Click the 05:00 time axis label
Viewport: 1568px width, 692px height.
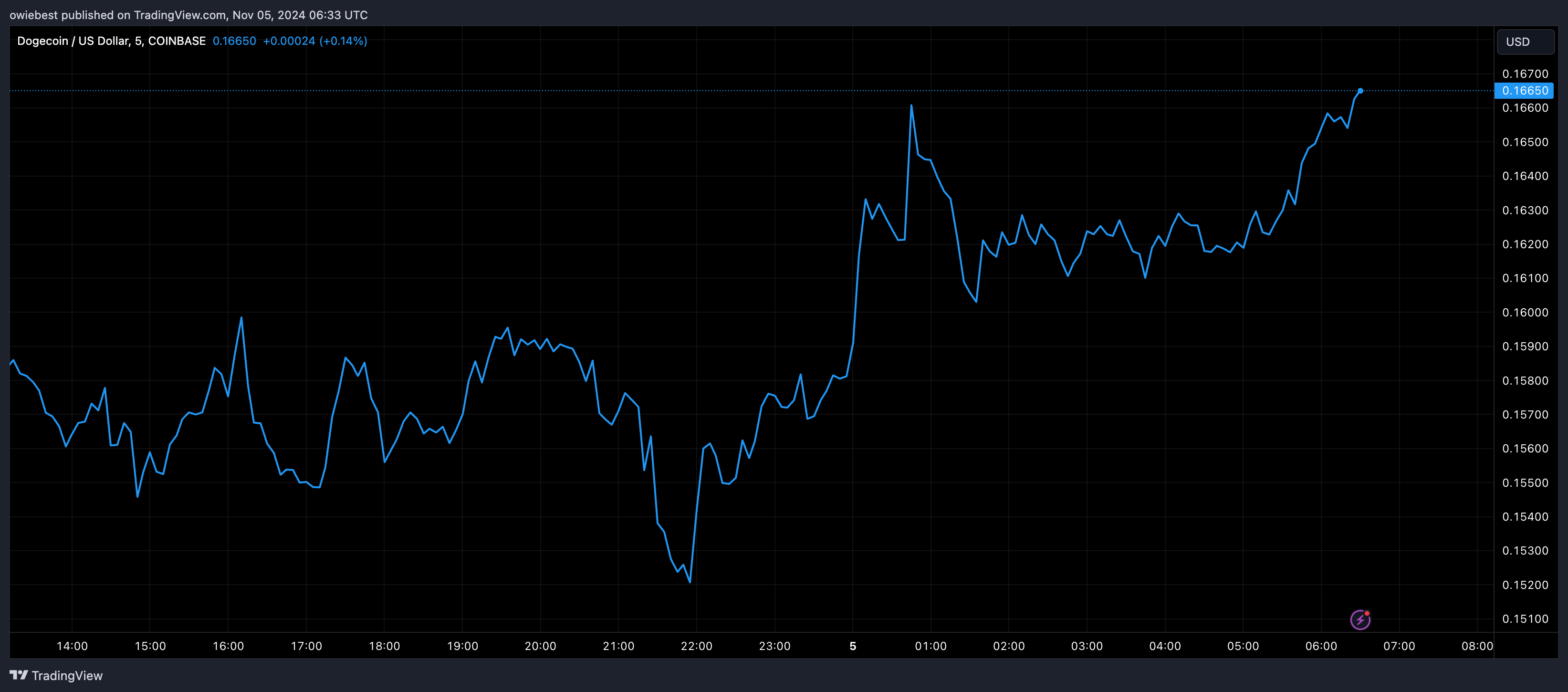[1243, 646]
